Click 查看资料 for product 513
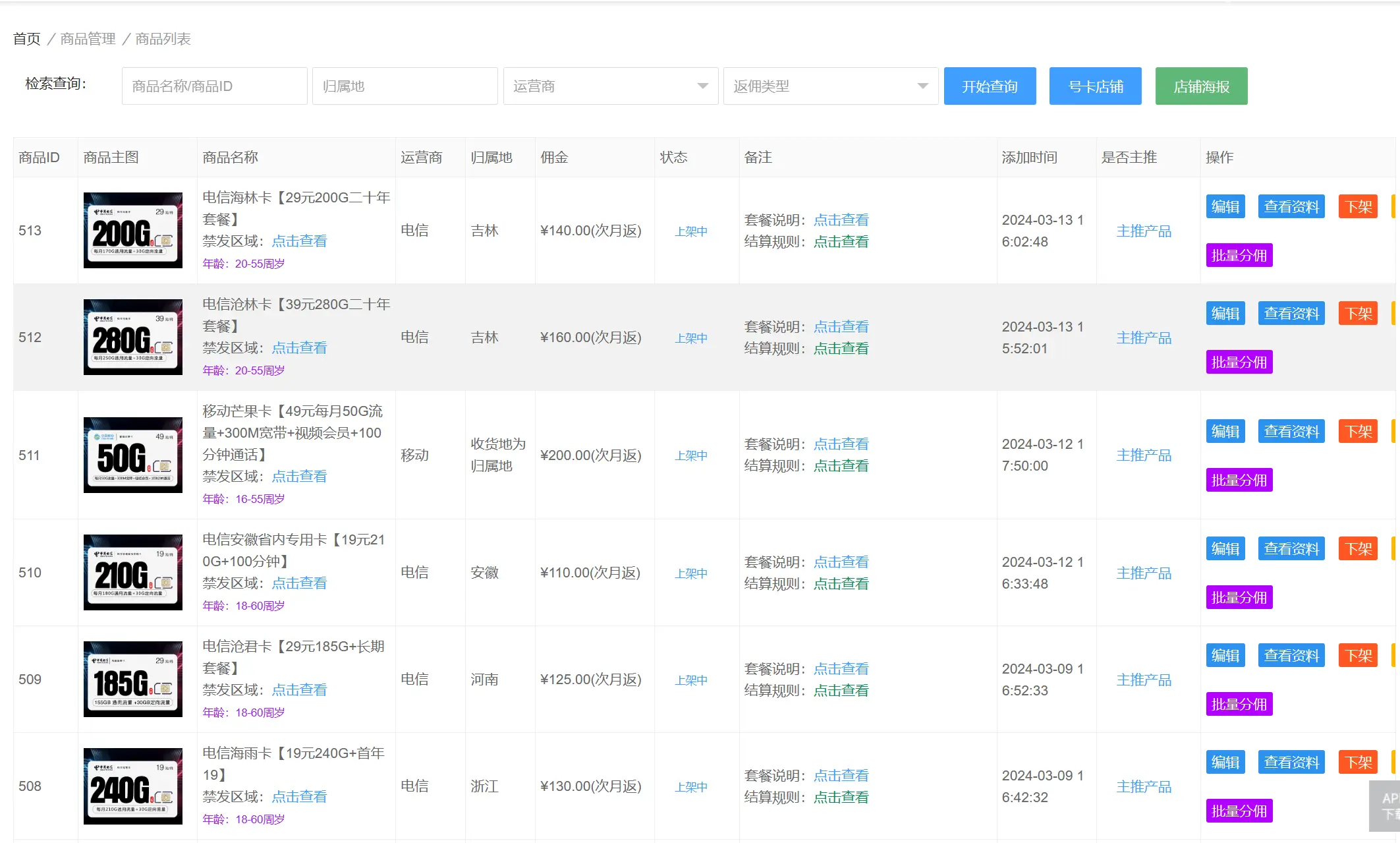This screenshot has width=1400, height=843. (x=1291, y=206)
